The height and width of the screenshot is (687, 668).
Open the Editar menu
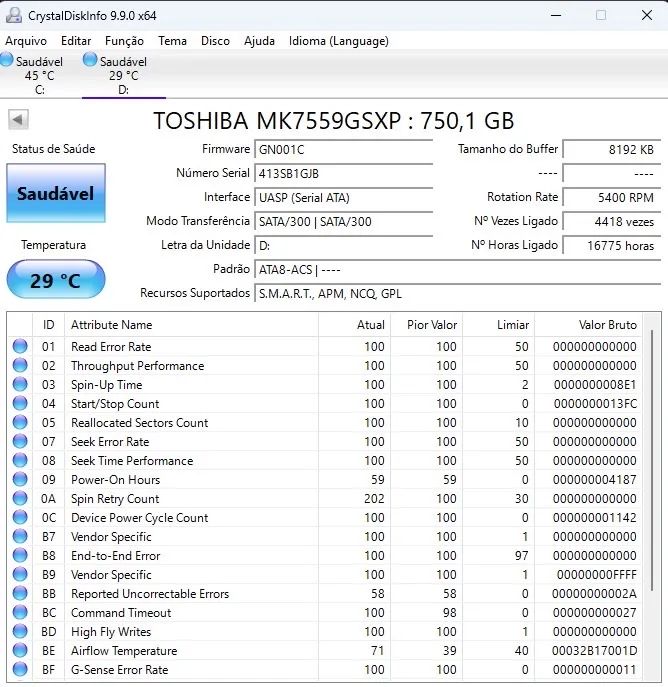pos(76,41)
